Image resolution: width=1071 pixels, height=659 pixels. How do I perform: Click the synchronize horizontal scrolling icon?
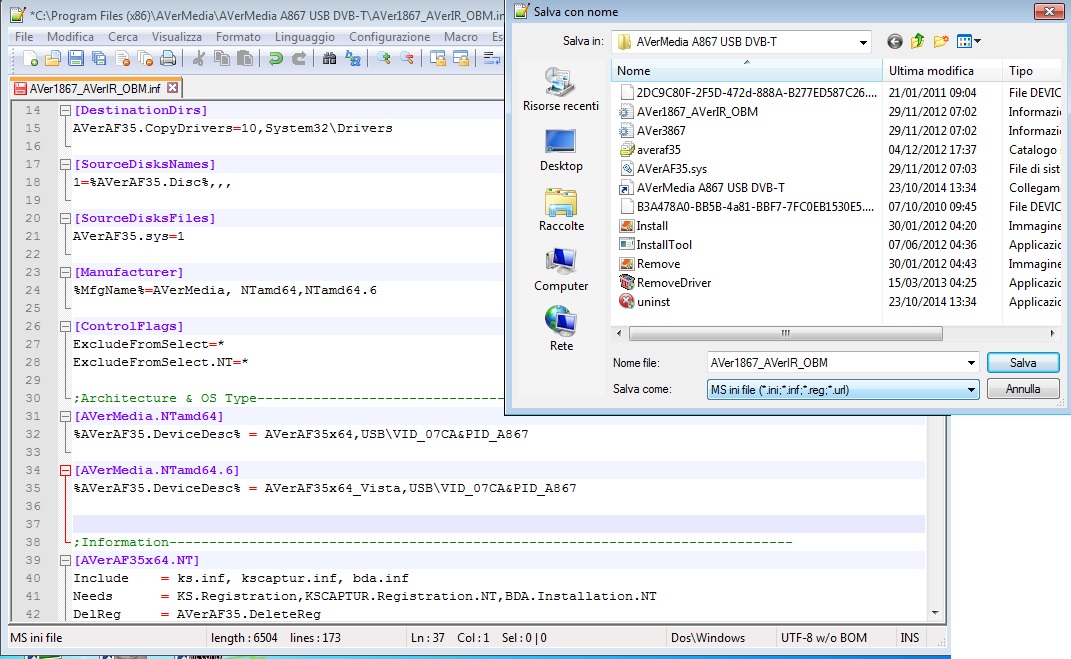click(x=460, y=59)
